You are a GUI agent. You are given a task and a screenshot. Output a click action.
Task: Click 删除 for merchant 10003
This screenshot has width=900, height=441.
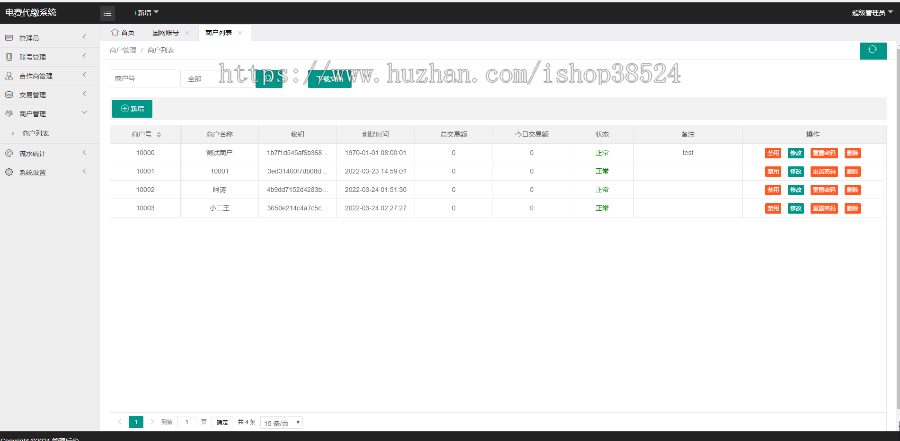pyautogui.click(x=852, y=208)
